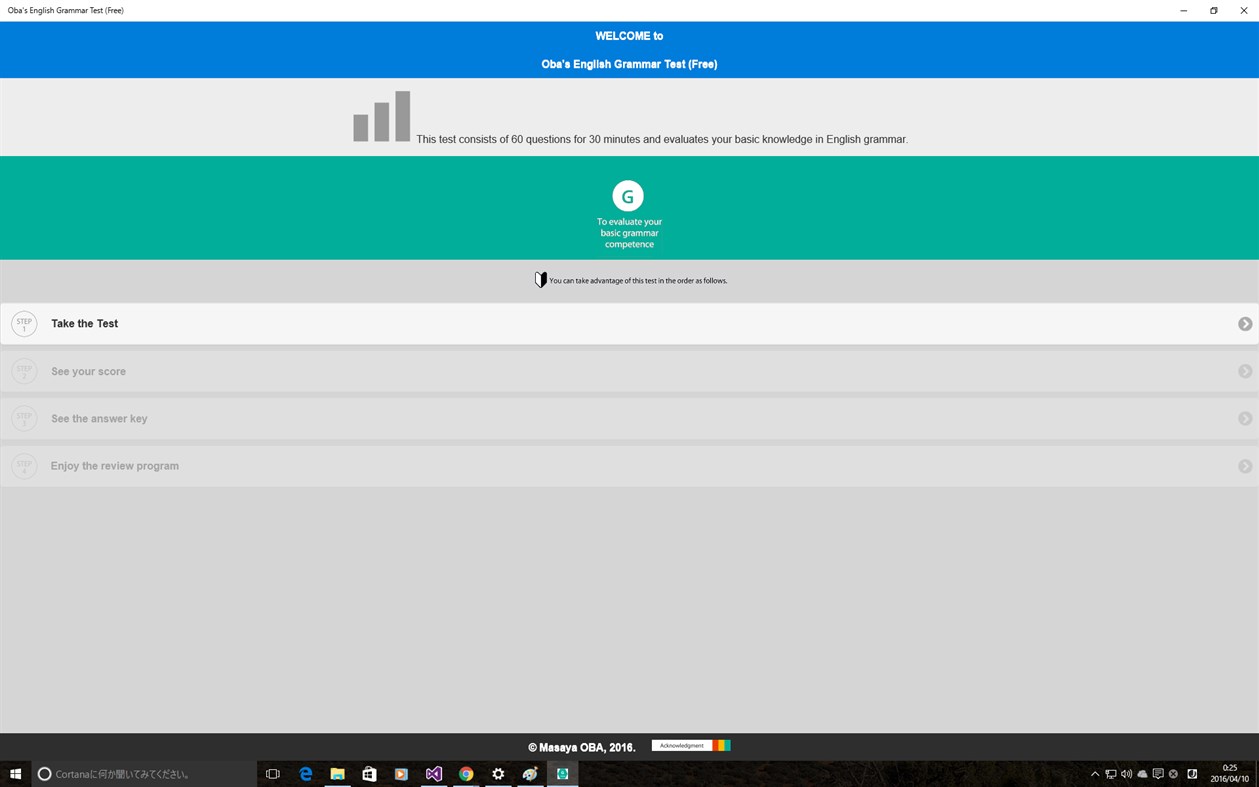Toggle the volume control in system tray
1259x787 pixels.
point(1126,773)
